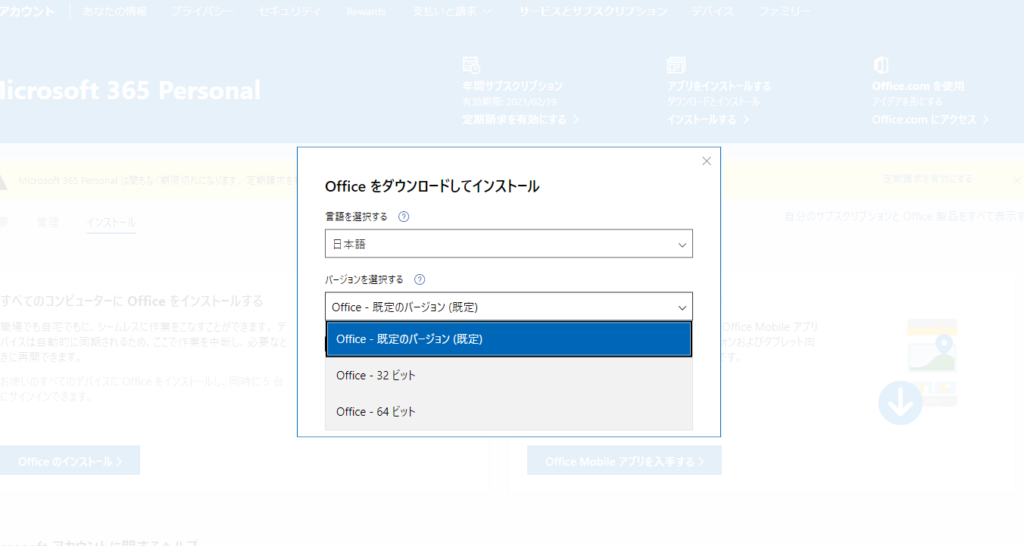Open セキュリティ in top navigation

tap(290, 11)
